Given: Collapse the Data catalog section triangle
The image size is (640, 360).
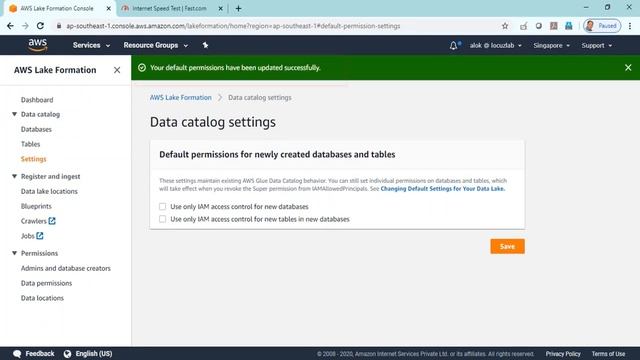Looking at the screenshot, I should tap(14, 114).
